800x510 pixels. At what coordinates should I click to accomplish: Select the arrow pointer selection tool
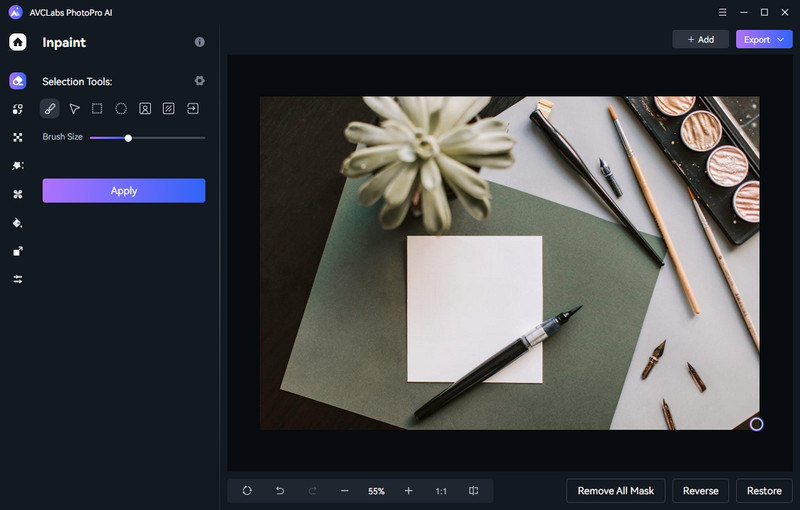[74, 109]
